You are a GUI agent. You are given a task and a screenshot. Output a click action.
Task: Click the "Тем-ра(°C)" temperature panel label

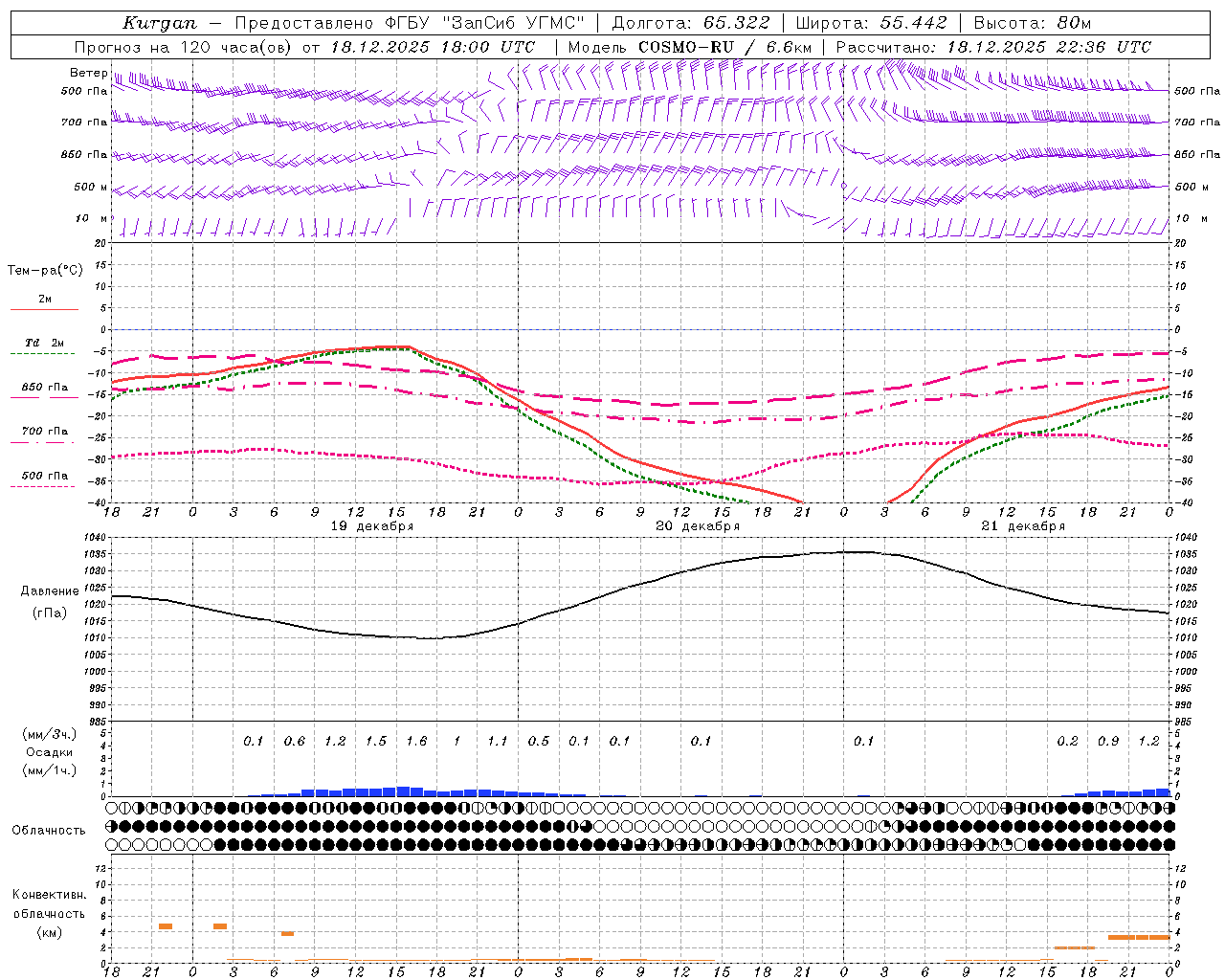click(45, 271)
